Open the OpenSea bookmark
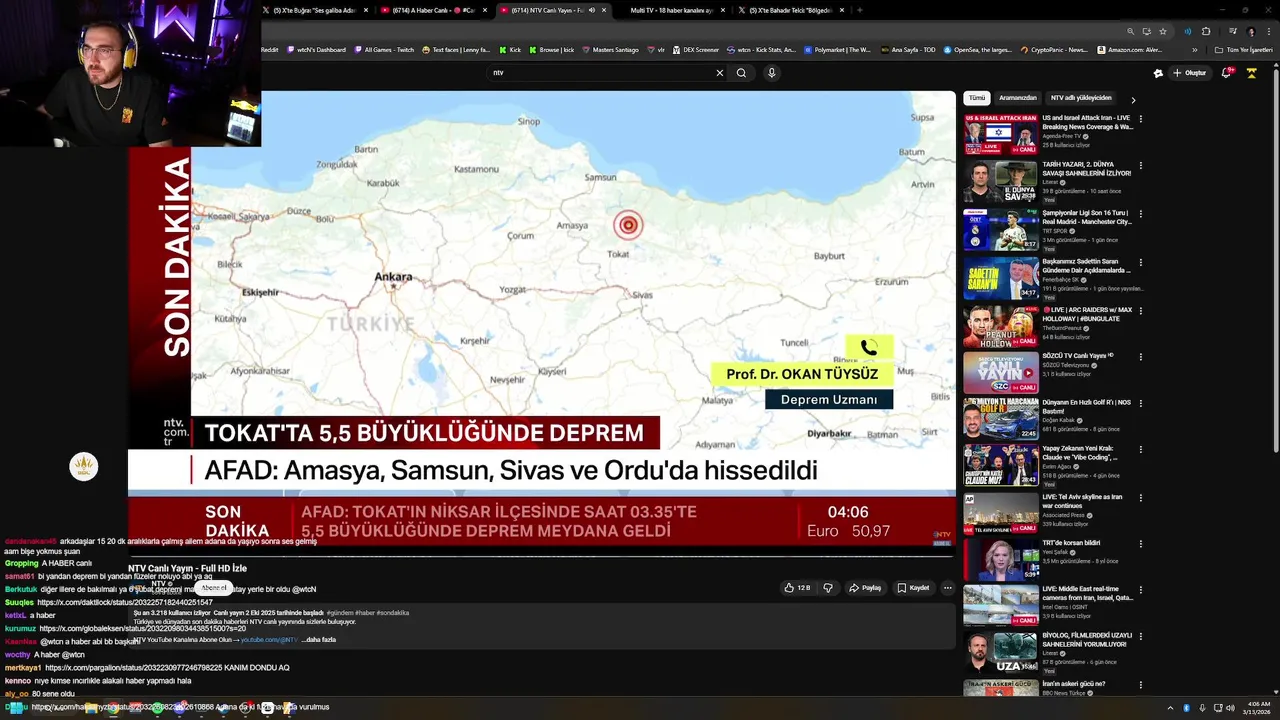The width and height of the screenshot is (1280, 720). (977, 49)
